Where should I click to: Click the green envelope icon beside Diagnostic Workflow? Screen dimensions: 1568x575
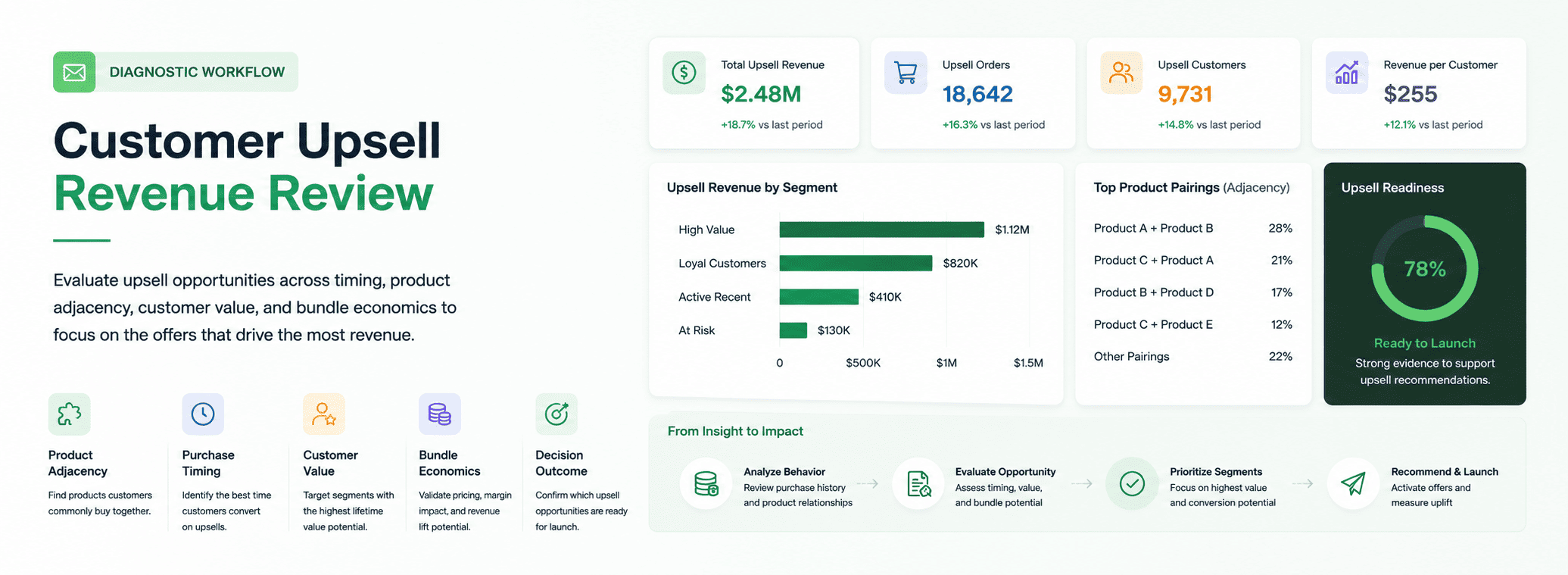(74, 72)
